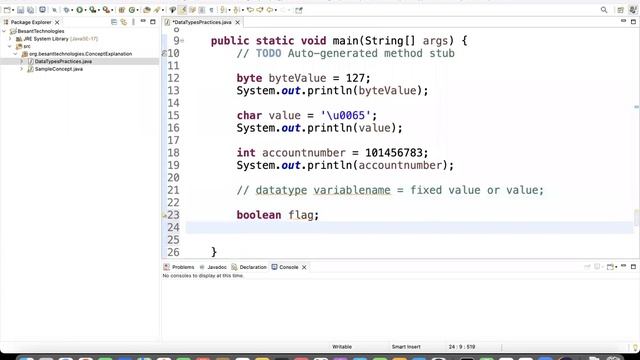Toggle Pin Editor icon in toolbar

299,10
